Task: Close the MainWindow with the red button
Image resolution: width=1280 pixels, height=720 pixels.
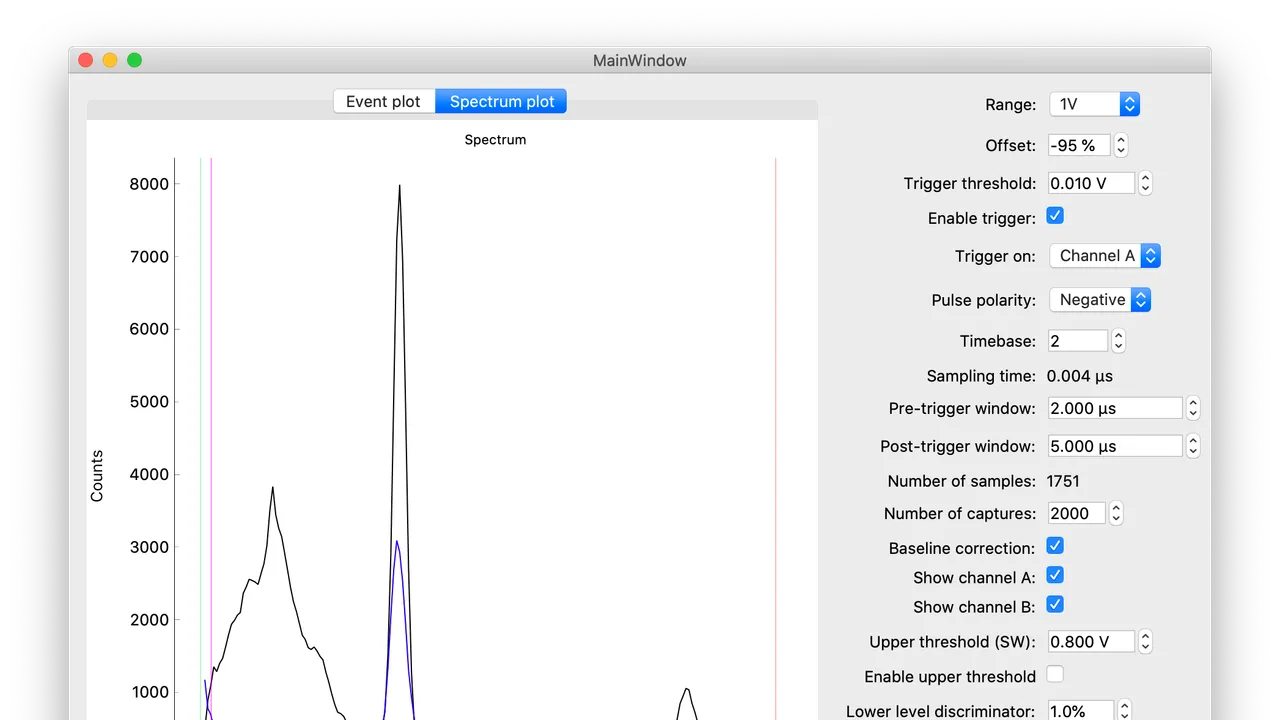Action: point(86,60)
